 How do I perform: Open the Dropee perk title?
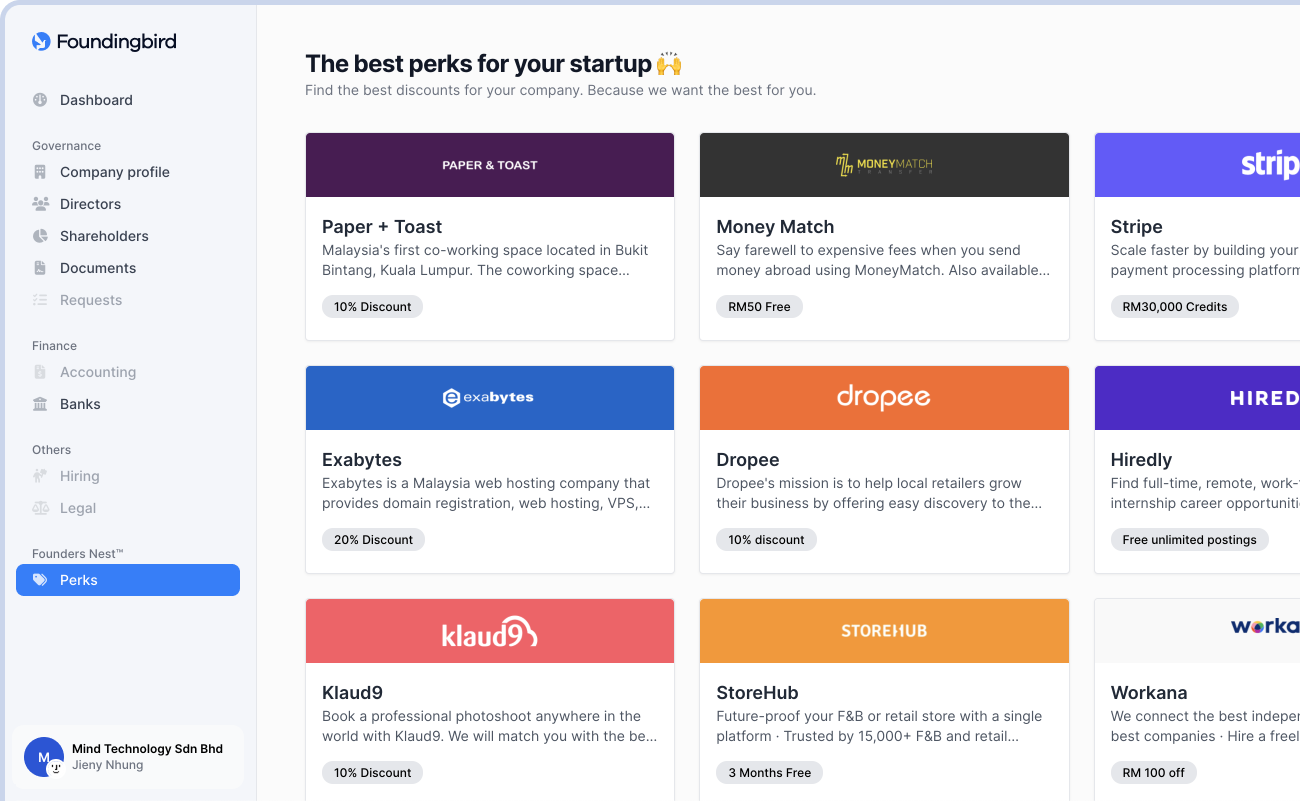tap(748, 460)
